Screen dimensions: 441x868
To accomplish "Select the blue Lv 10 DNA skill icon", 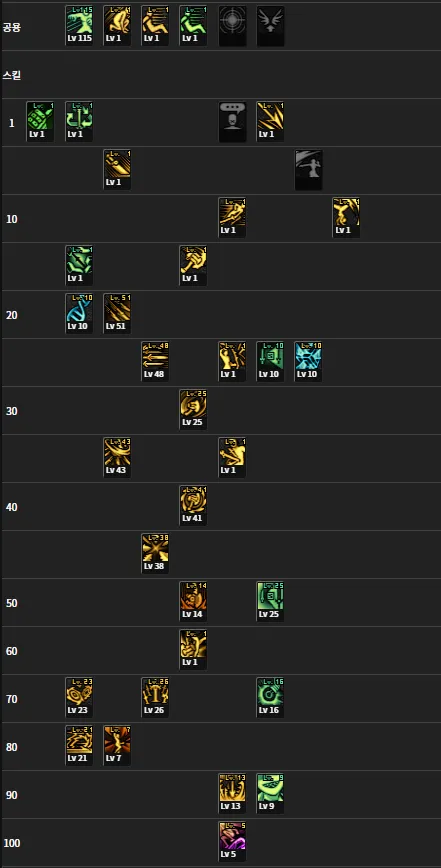I will pos(79,314).
